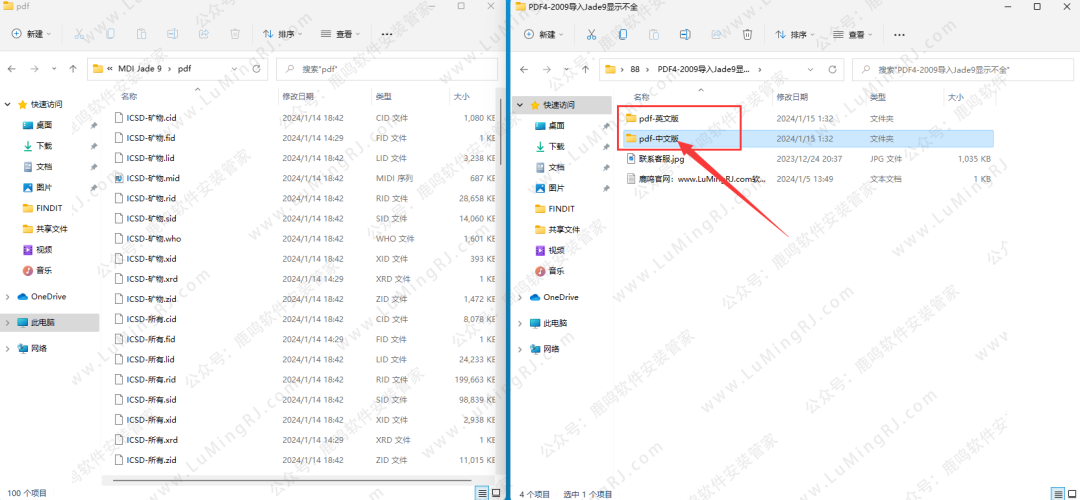Click the refresh icon in left window address bar
The height and width of the screenshot is (500, 1080).
tap(257, 69)
